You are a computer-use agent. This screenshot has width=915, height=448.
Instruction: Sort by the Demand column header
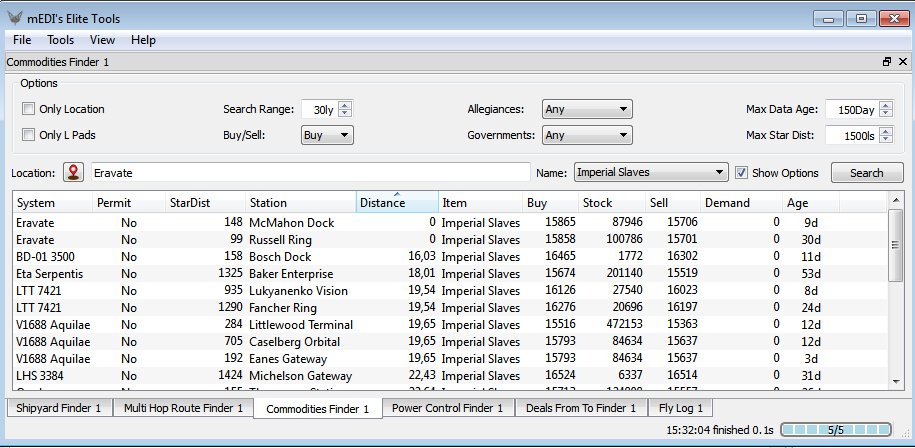click(x=741, y=202)
